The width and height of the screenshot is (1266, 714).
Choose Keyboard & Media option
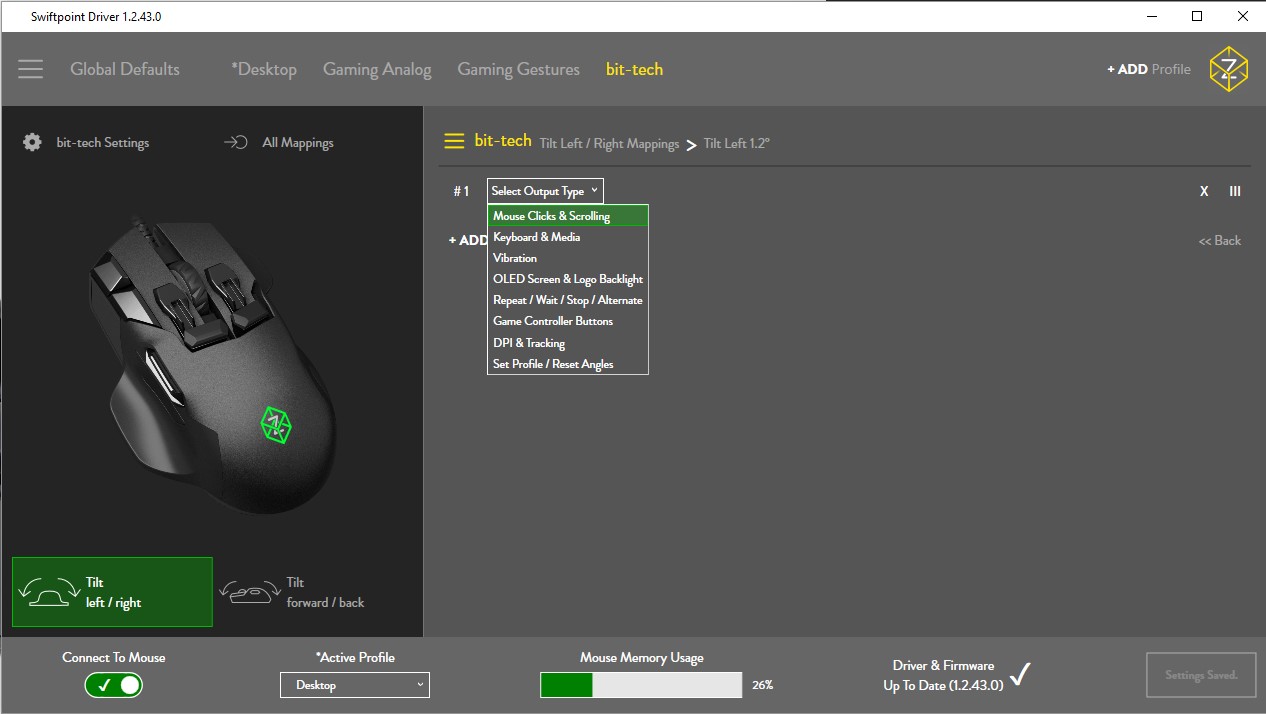point(568,237)
